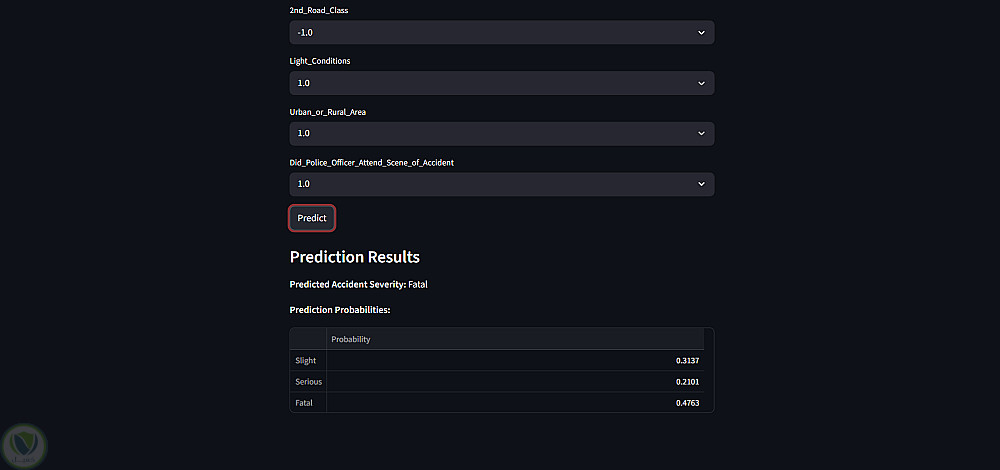Click the 0.3137 probability cell
The height and width of the screenshot is (470, 1000).
point(687,360)
